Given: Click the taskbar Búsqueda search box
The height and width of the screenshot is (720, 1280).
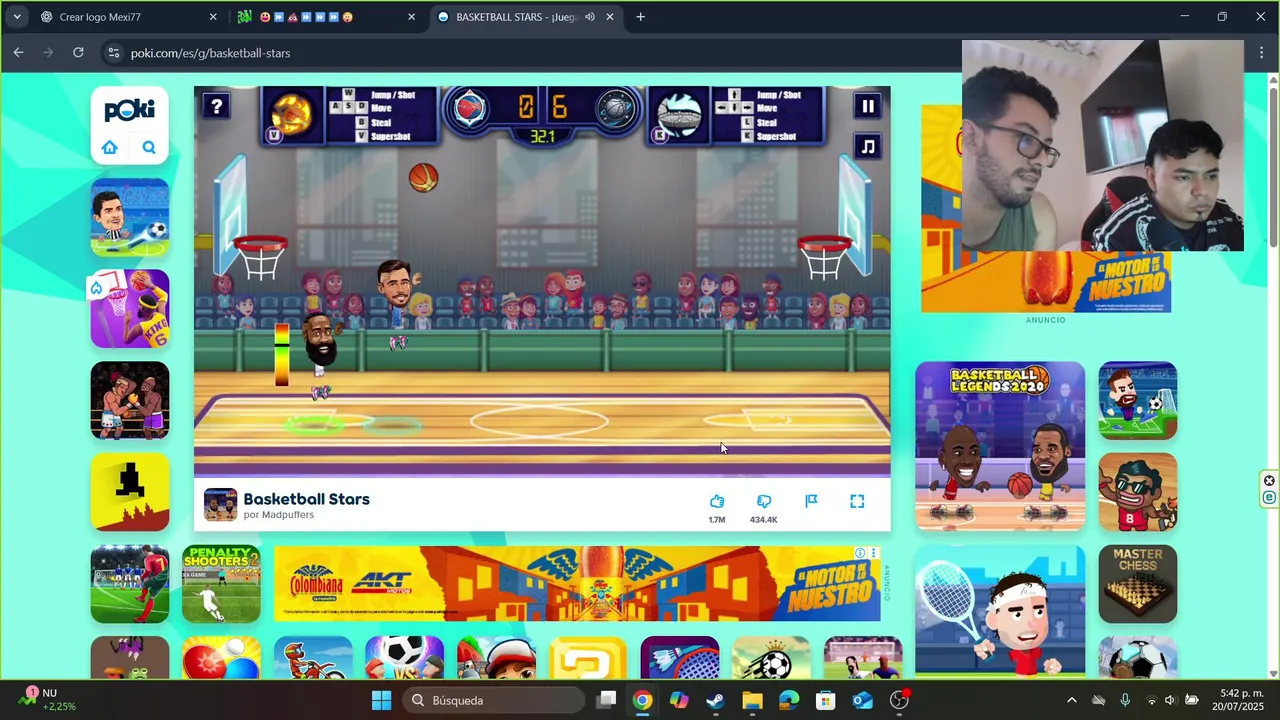Looking at the screenshot, I should point(494,700).
